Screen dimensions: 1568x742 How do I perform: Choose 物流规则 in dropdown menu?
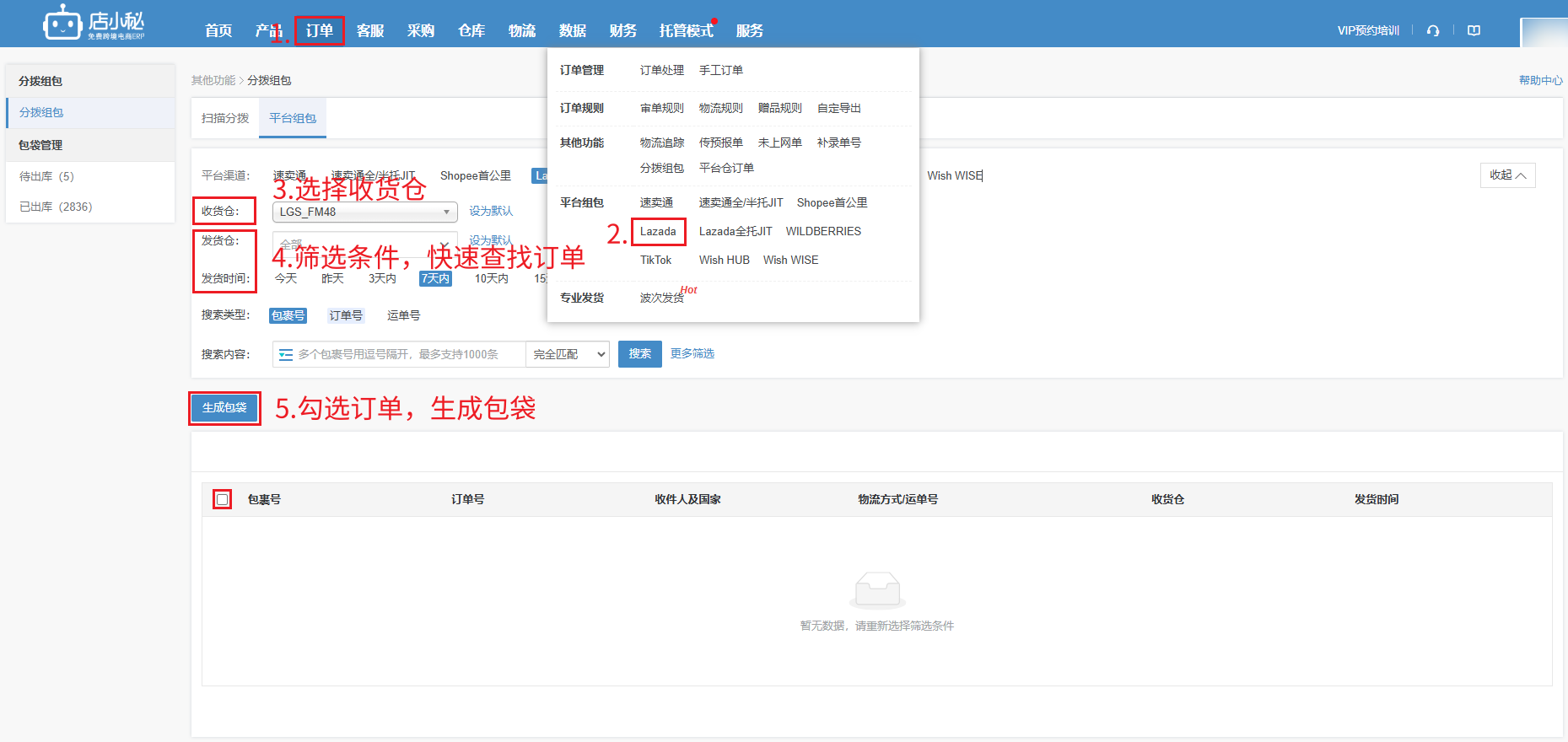pyautogui.click(x=721, y=108)
